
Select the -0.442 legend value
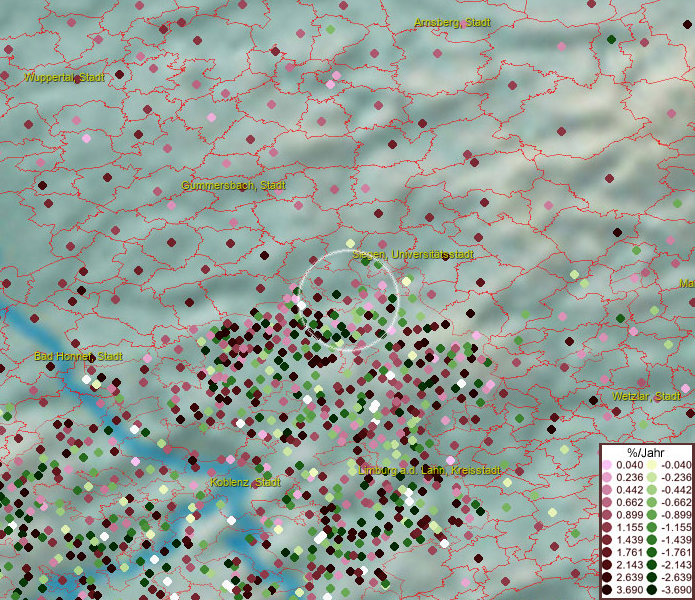pos(676,490)
